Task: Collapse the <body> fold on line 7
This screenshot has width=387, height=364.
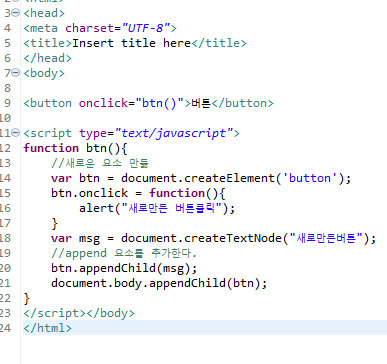Action: pyautogui.click(x=16, y=73)
